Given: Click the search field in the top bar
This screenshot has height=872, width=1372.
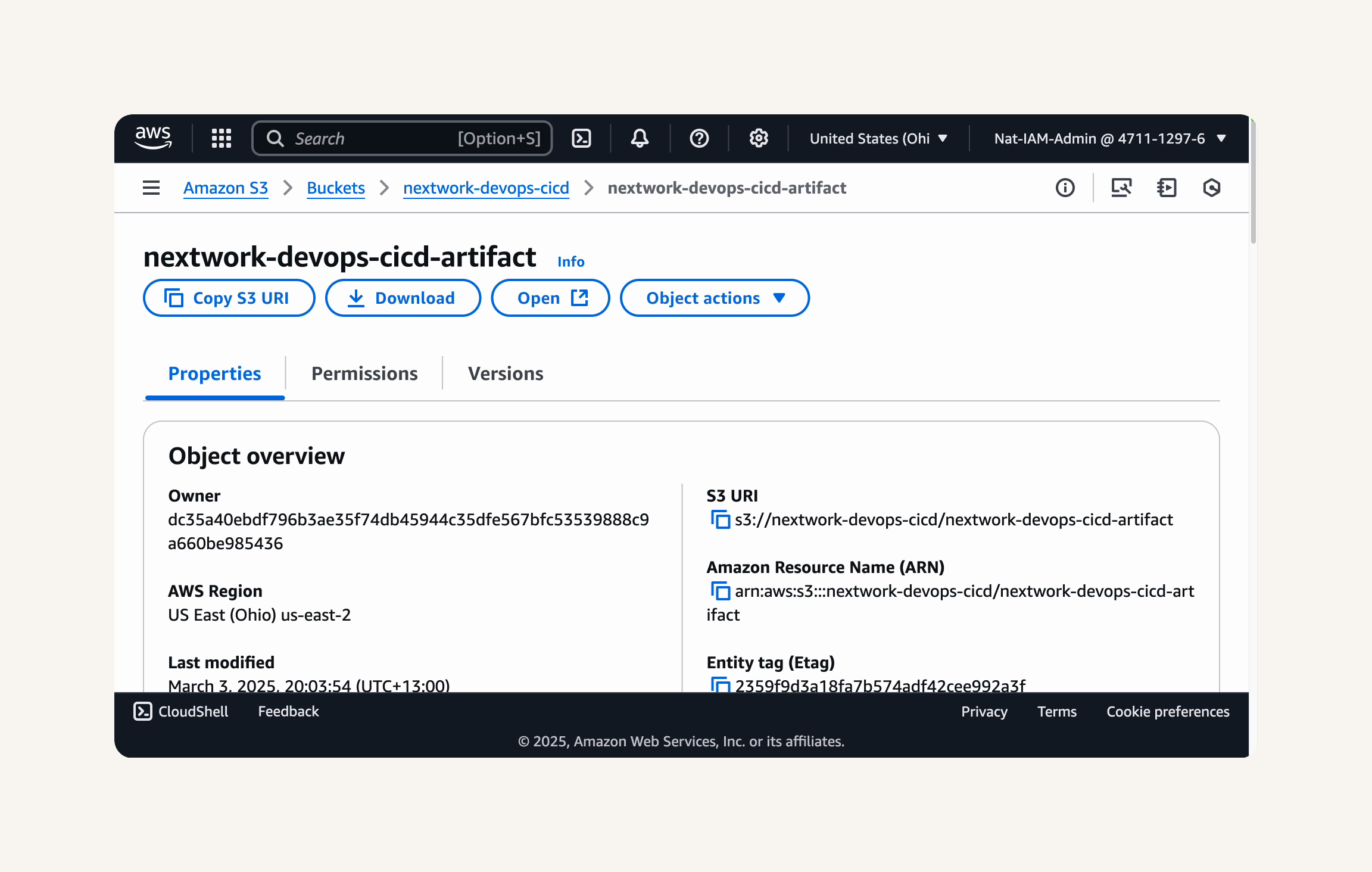Looking at the screenshot, I should (x=403, y=138).
